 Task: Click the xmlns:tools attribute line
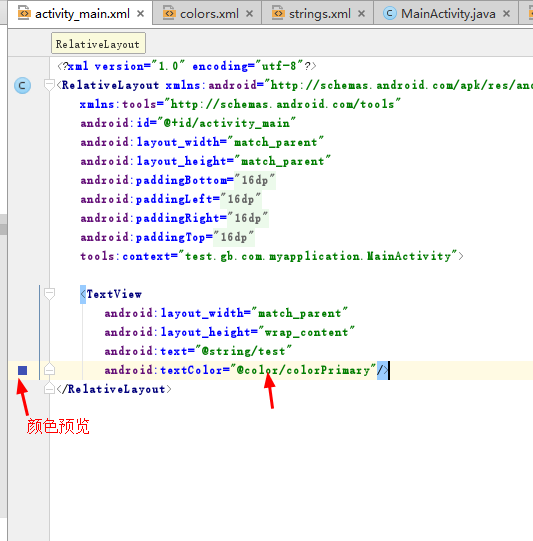tap(240, 104)
